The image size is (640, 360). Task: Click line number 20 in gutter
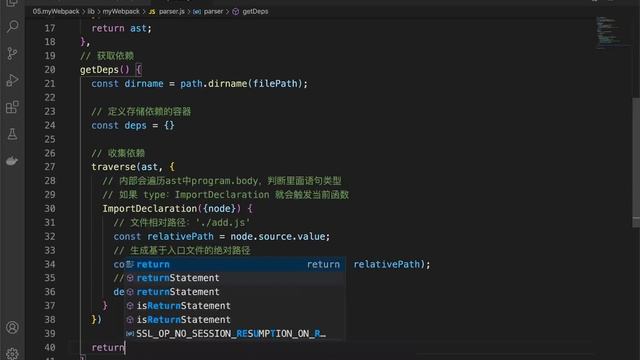point(50,70)
